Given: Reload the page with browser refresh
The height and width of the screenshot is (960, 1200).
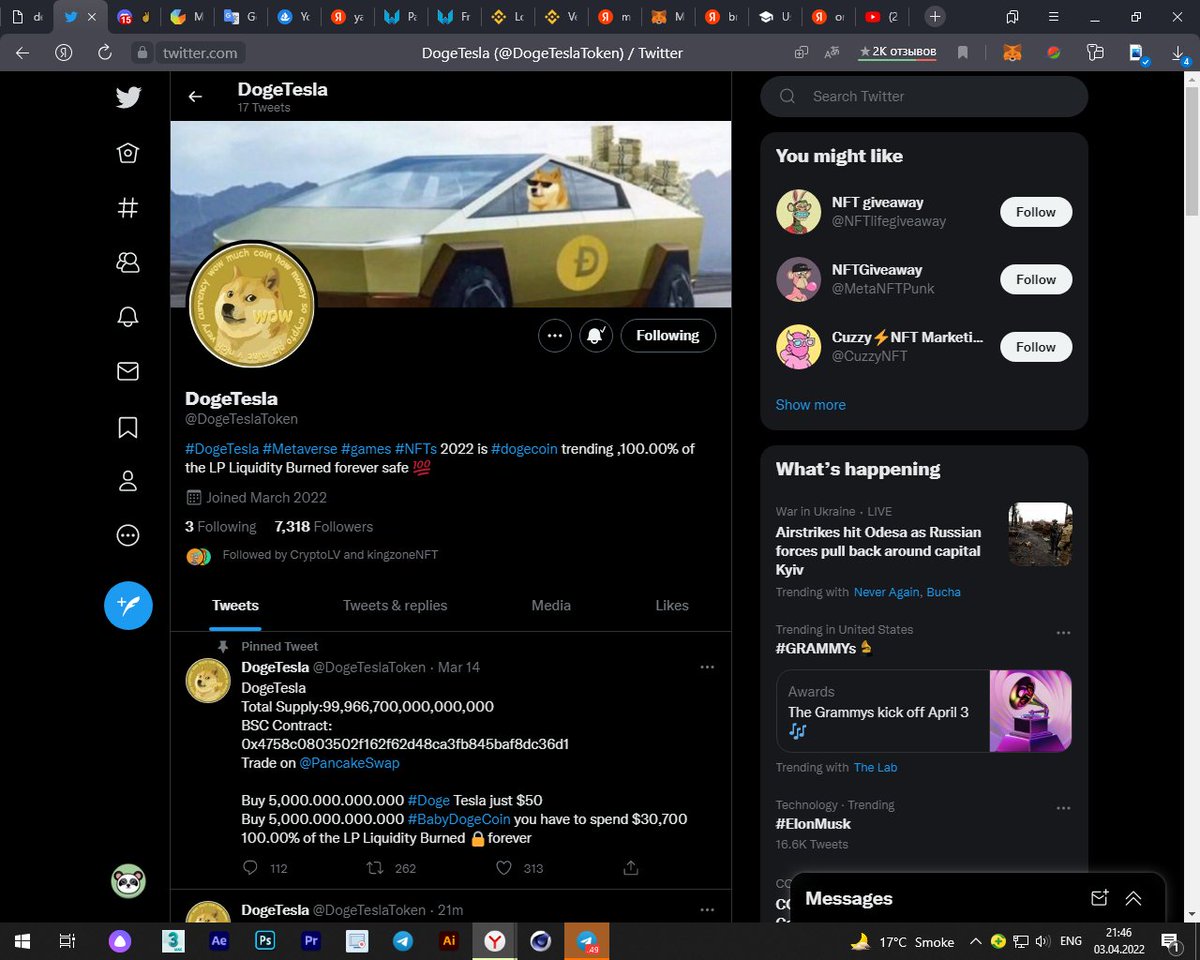Looking at the screenshot, I should tap(104, 52).
